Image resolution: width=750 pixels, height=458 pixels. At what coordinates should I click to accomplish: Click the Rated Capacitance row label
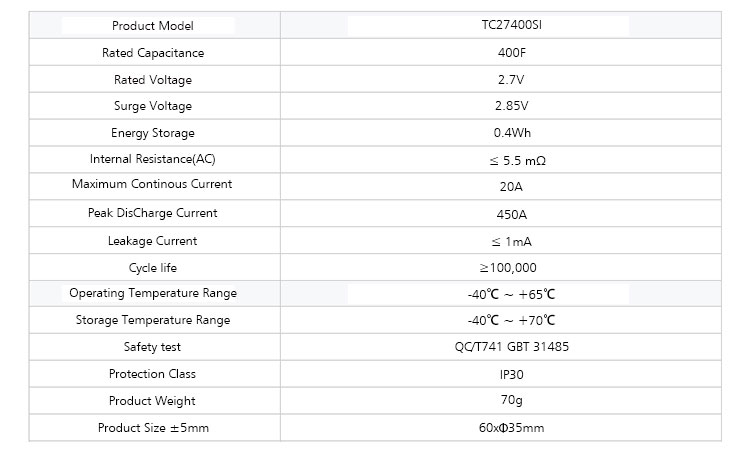point(153,53)
